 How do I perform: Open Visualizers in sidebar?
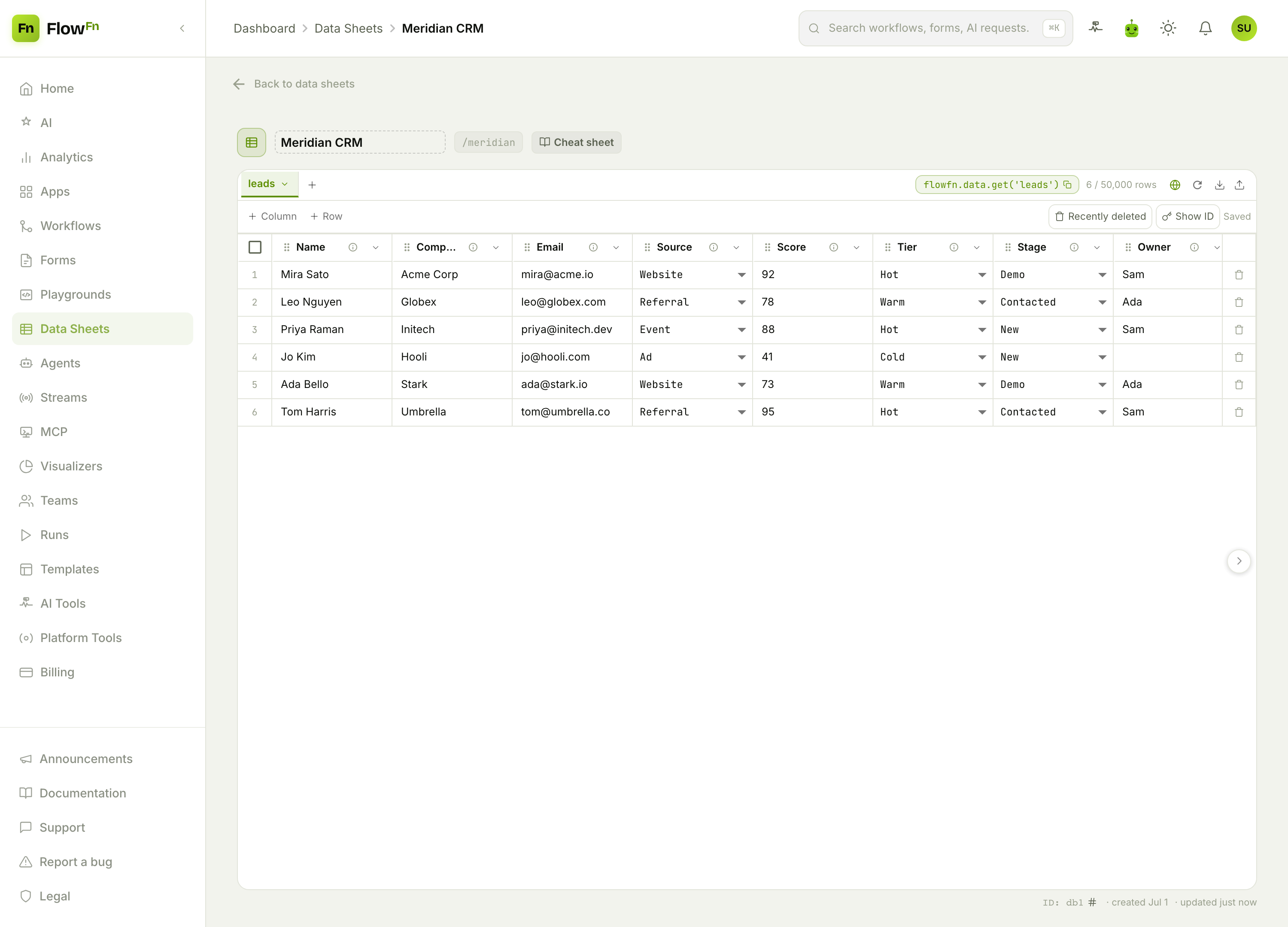click(102, 466)
